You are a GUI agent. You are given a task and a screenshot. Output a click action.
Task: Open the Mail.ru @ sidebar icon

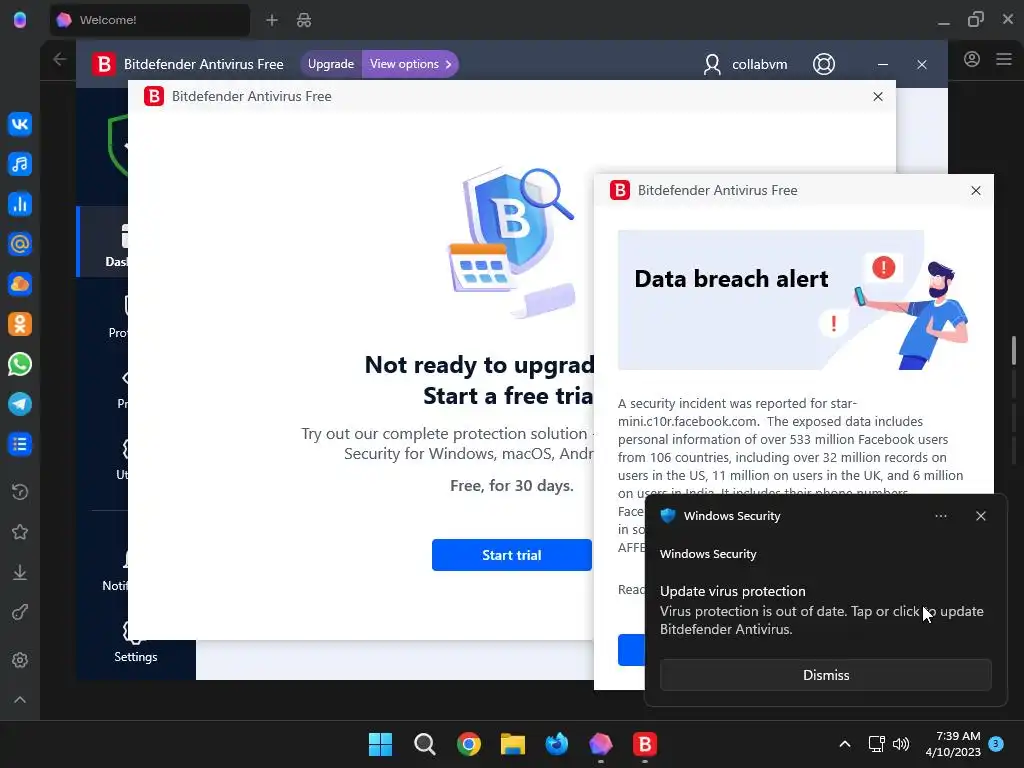(20, 244)
